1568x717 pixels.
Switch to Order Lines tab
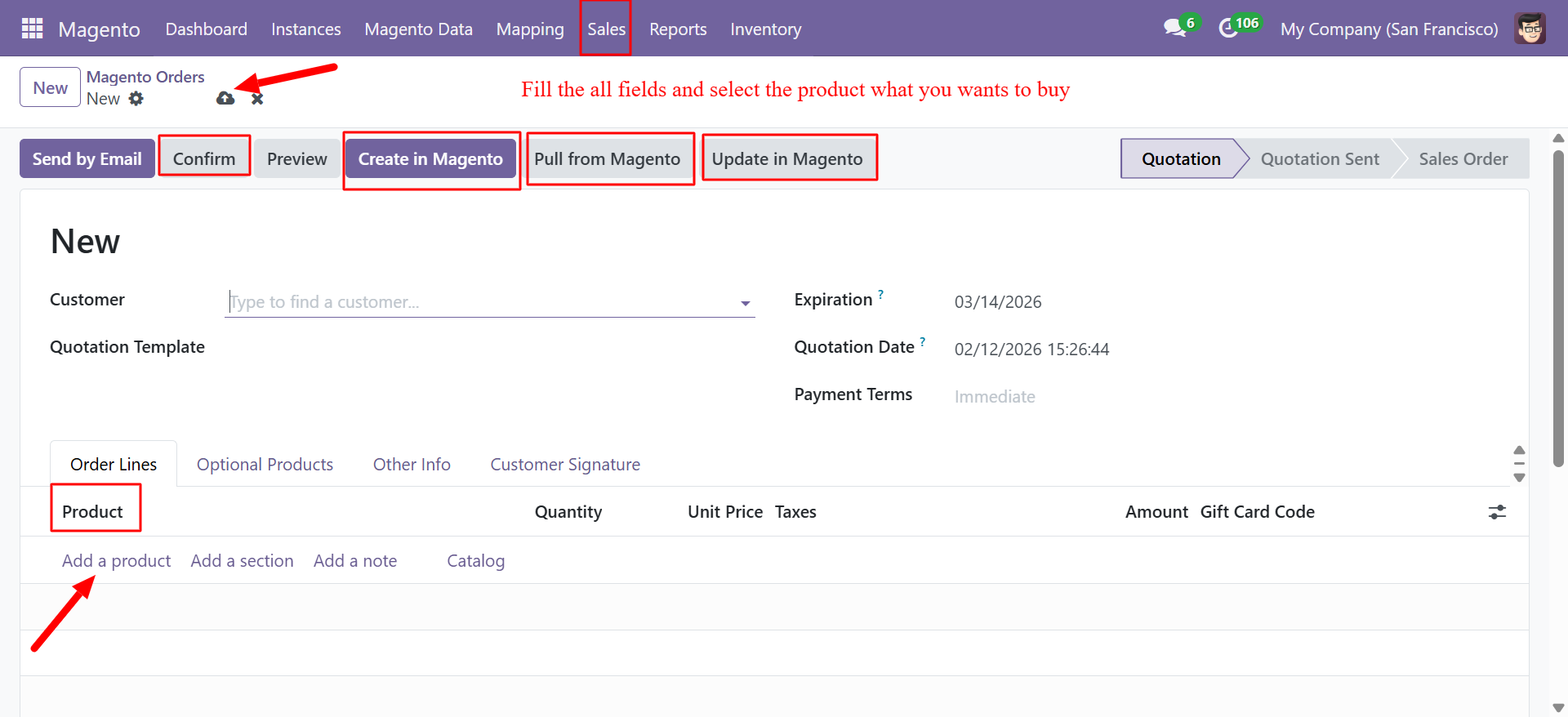coord(114,464)
